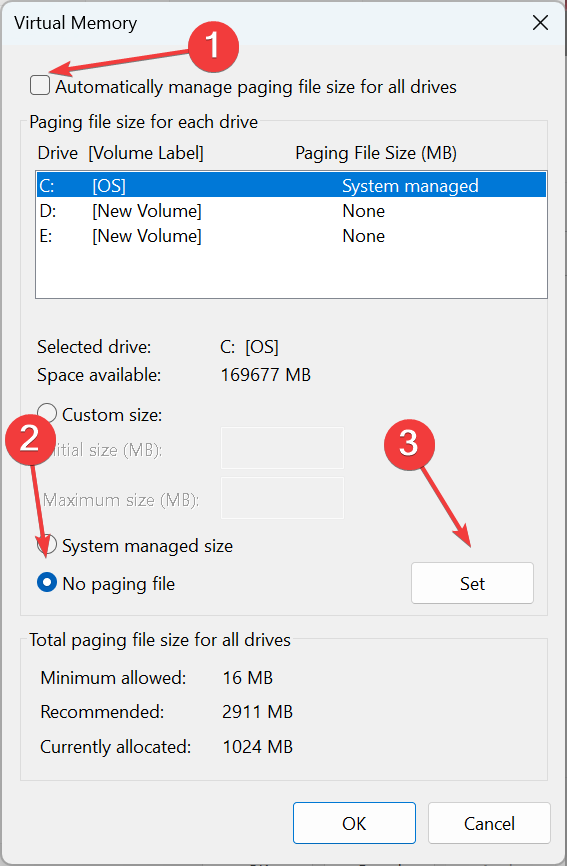Confirm changes with the OK button
This screenshot has width=567, height=866.
tap(354, 823)
